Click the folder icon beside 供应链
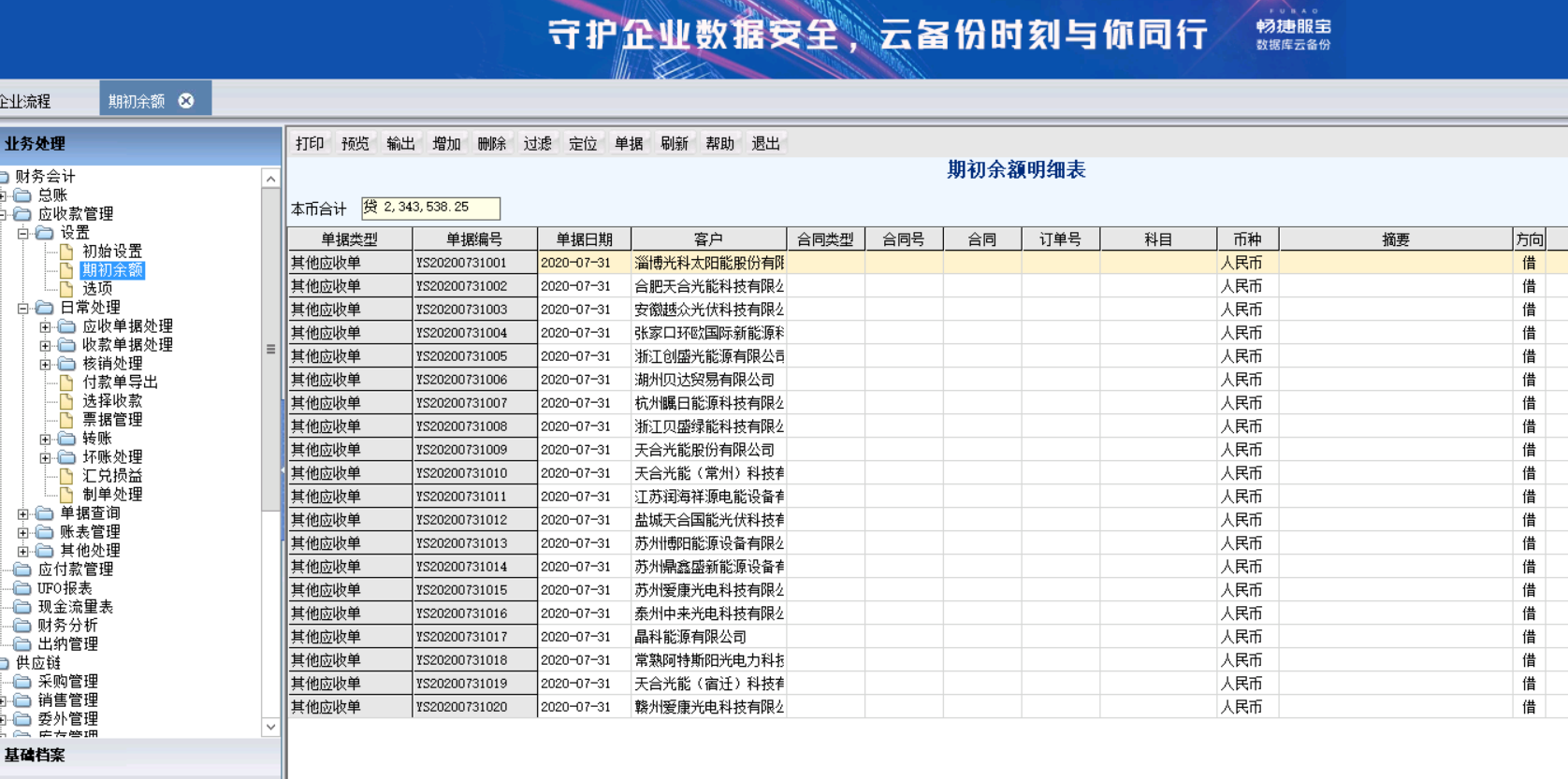The height and width of the screenshot is (779, 1568). point(4,663)
